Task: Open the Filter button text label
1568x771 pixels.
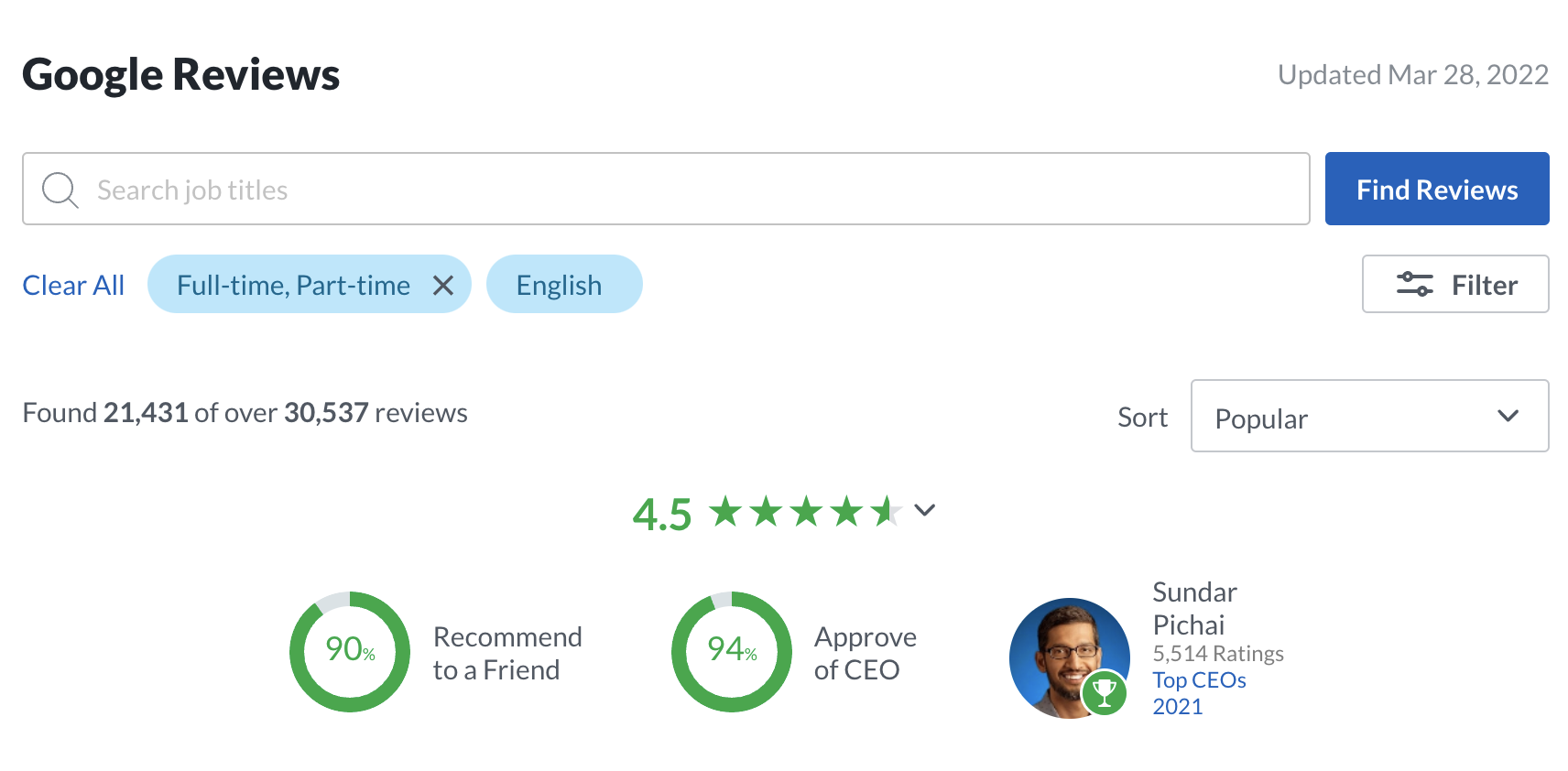Action: [1484, 286]
